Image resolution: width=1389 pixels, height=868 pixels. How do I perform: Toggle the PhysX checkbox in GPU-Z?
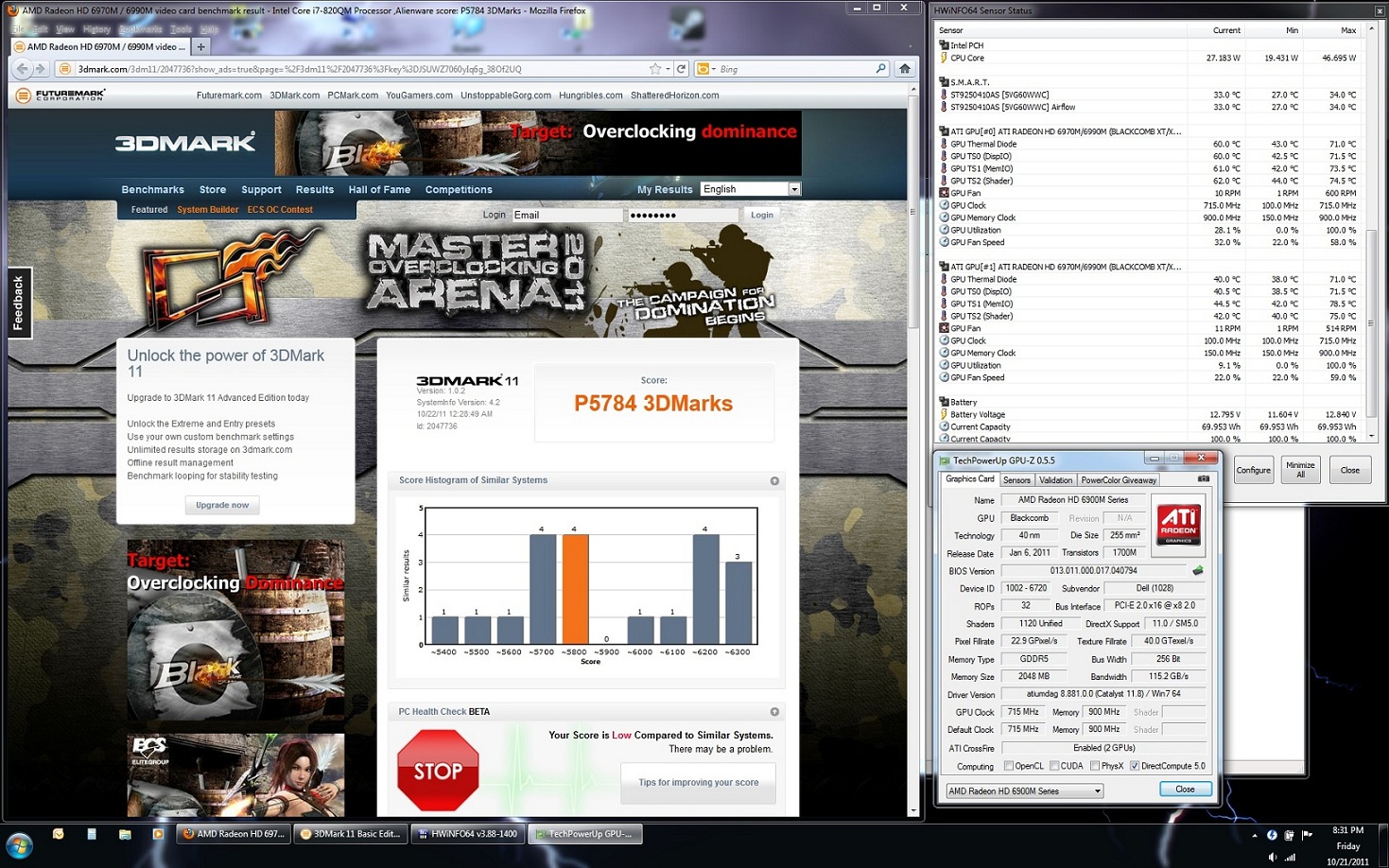coord(1095,766)
